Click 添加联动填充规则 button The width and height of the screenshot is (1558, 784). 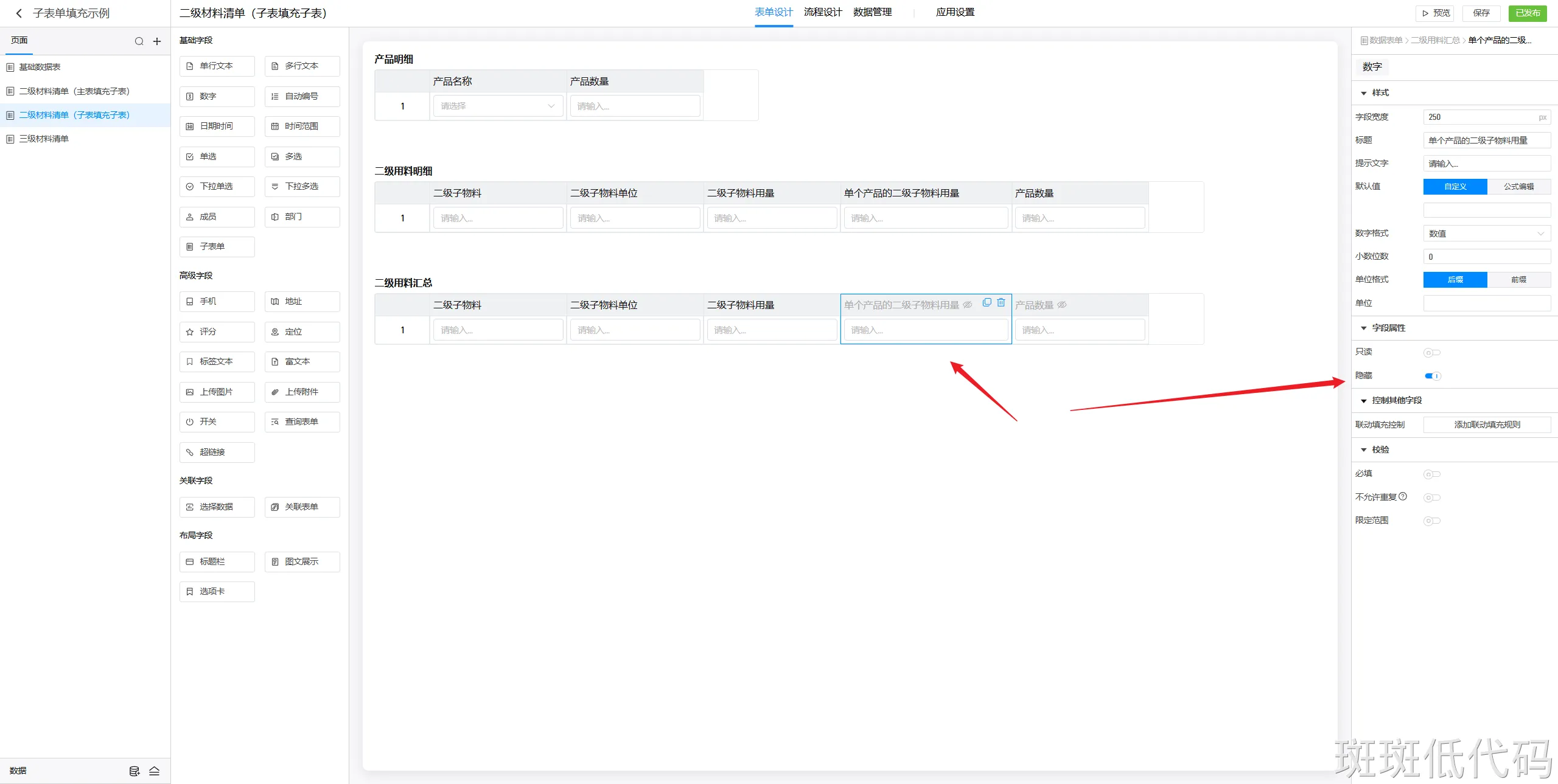pos(1486,425)
